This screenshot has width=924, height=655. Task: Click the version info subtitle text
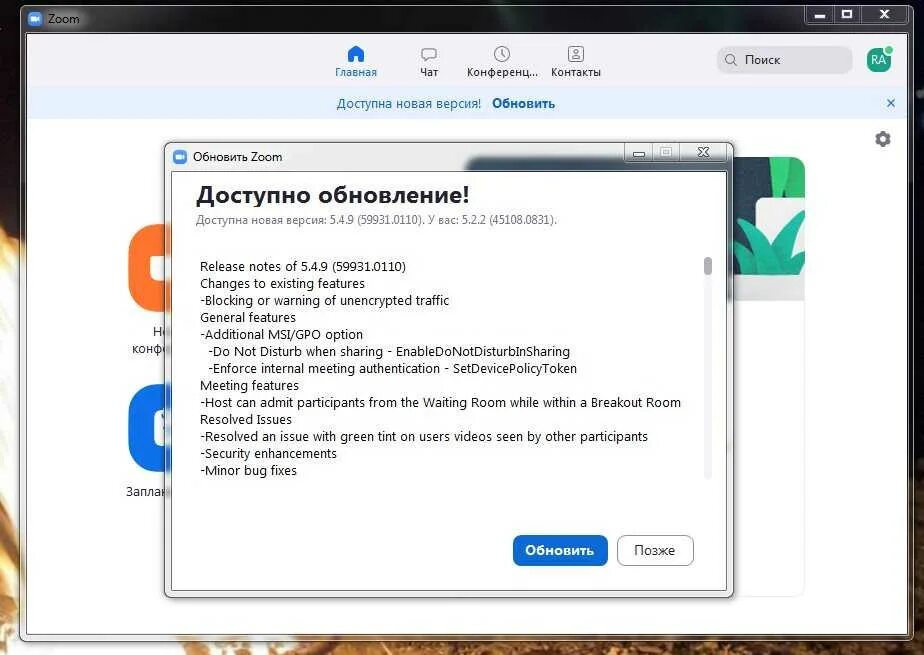(376, 220)
